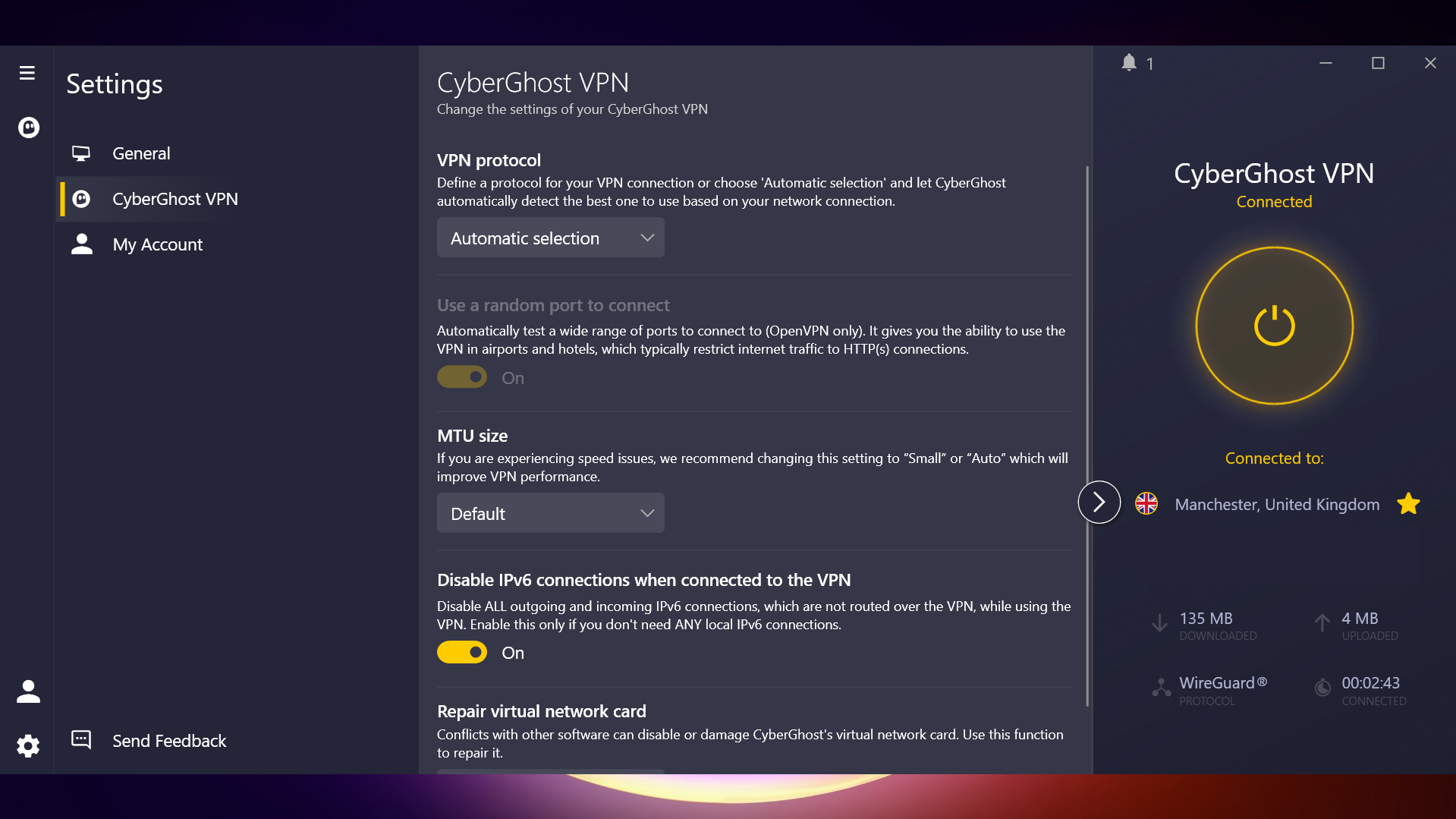Click the connection timer clock icon
The image size is (1456, 819).
(1322, 688)
